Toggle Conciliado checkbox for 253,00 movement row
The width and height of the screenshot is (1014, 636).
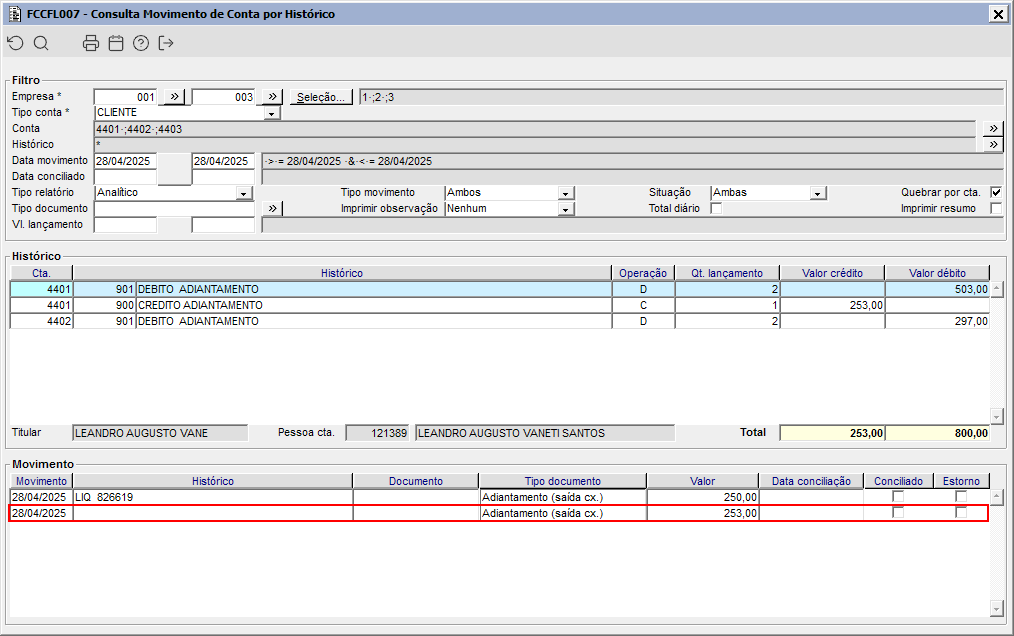pyautogui.click(x=898, y=512)
